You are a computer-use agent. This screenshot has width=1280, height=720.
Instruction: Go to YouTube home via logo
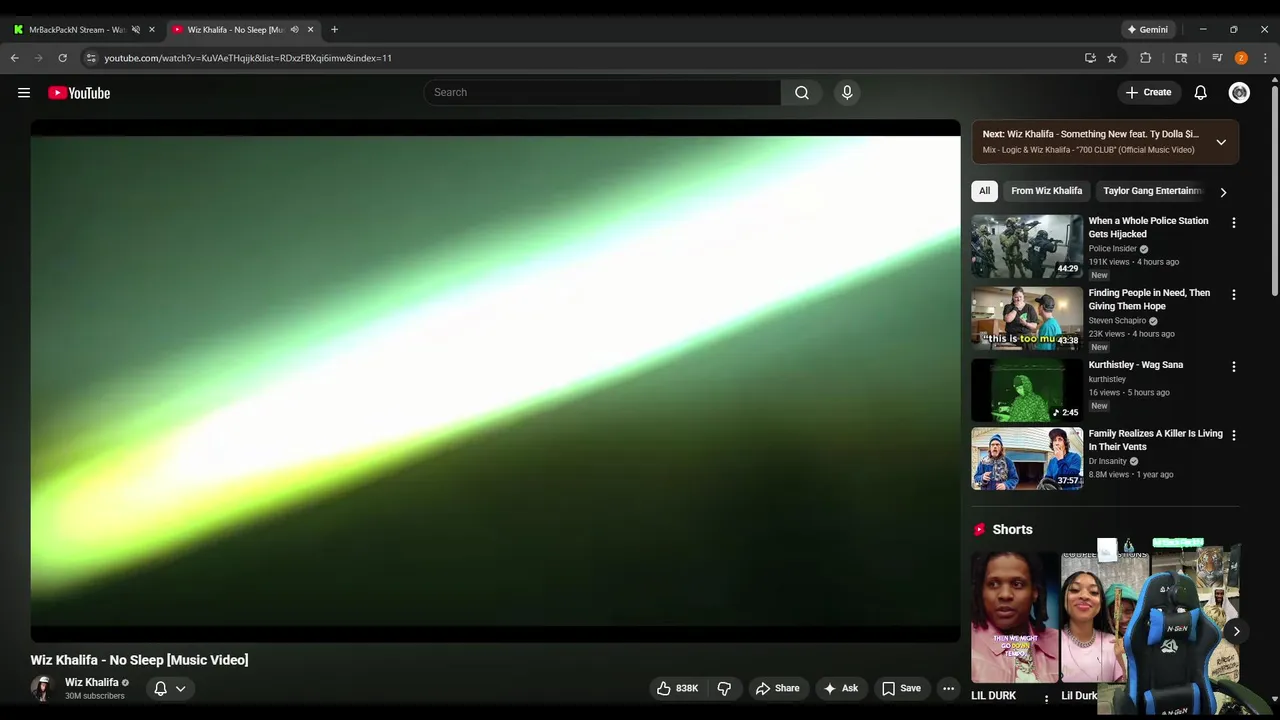[x=79, y=93]
